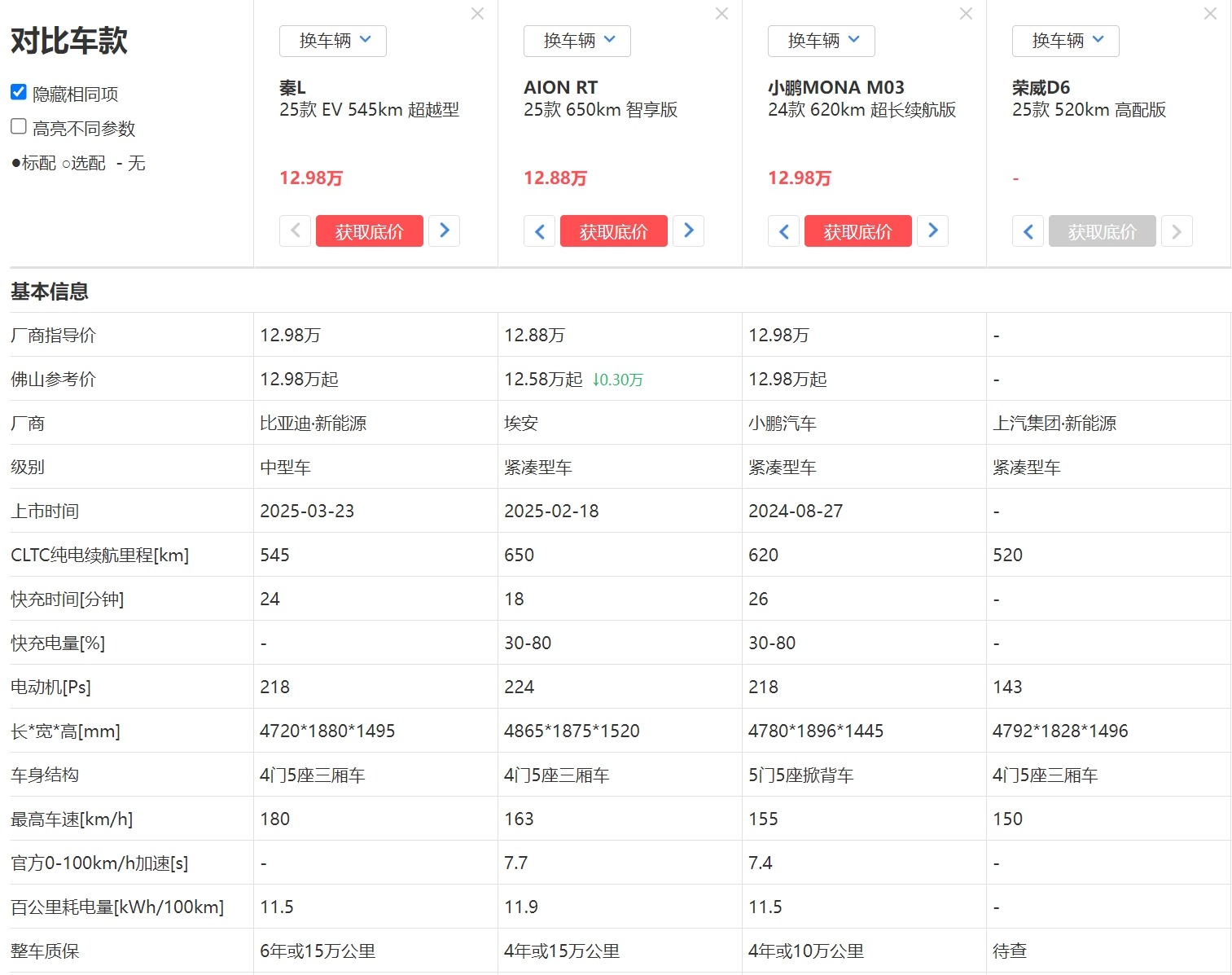The image size is (1232, 975).
Task: Click the 2024-08-27 launch date
Action: 796,511
